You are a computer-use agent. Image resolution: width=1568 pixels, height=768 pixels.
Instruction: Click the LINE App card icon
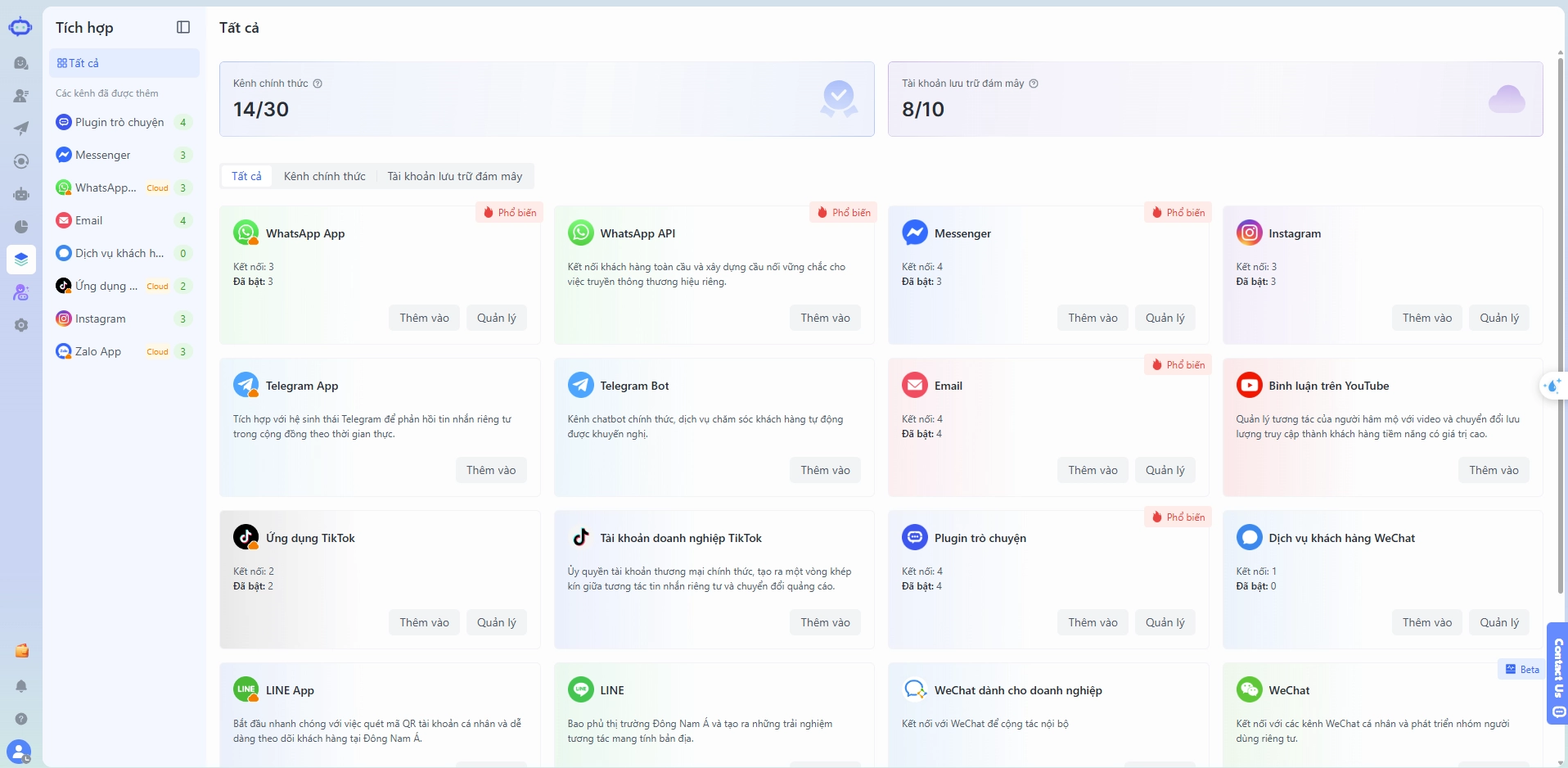coord(246,690)
